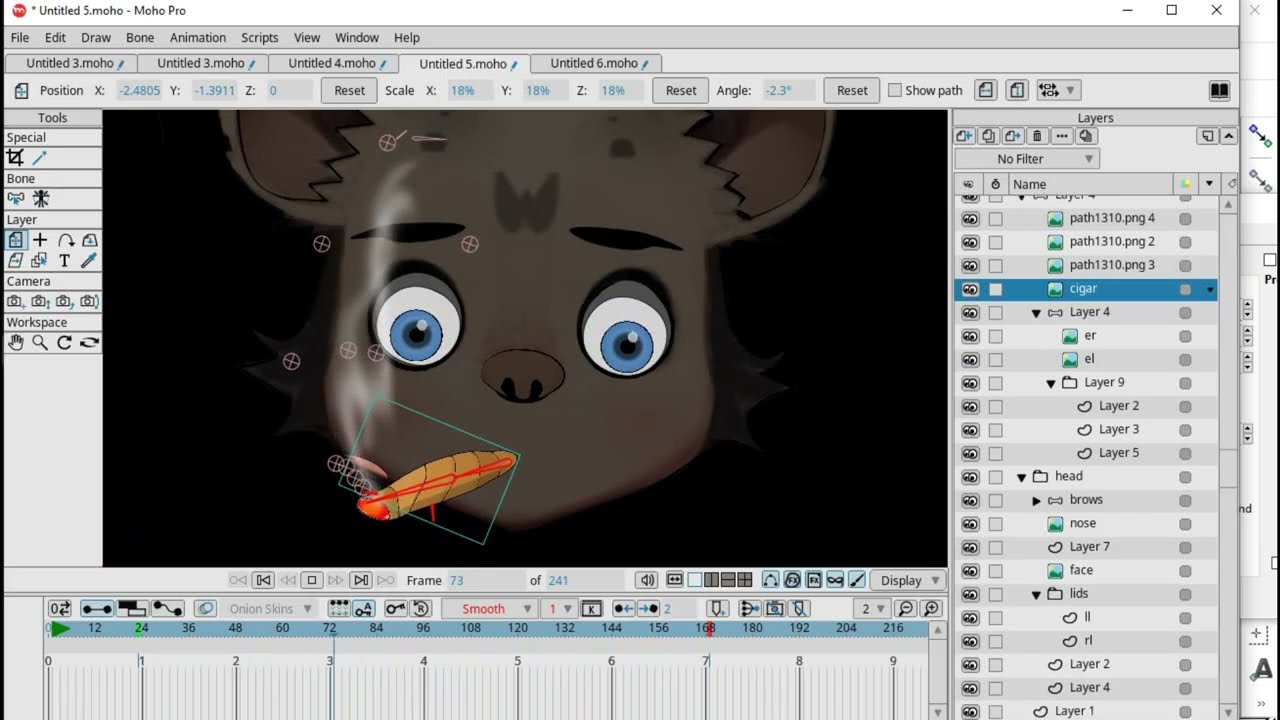The image size is (1280, 720).
Task: Toggle visibility of the head layer
Action: (x=970, y=477)
